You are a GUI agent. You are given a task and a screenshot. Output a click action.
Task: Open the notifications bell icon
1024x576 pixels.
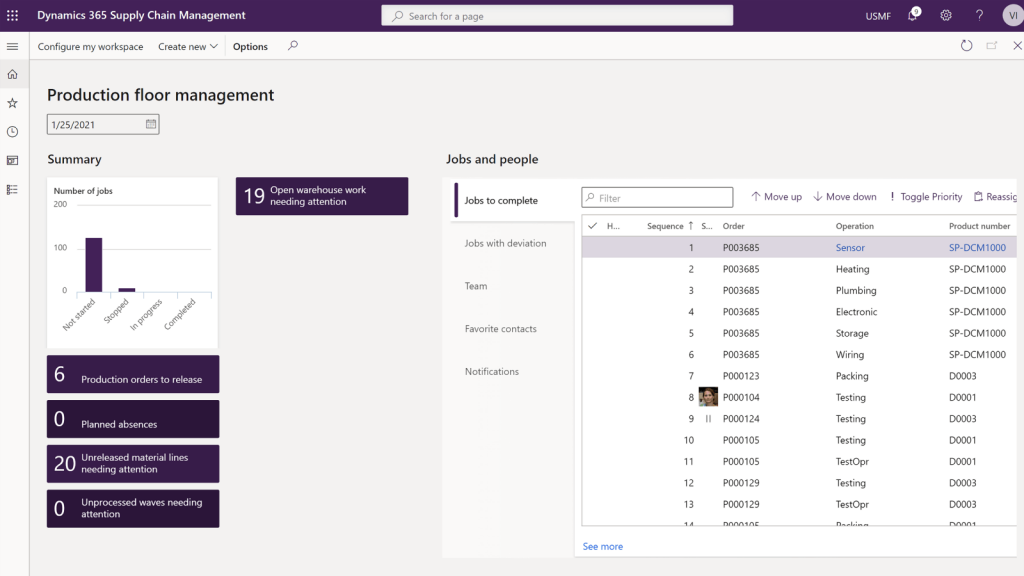pos(913,16)
